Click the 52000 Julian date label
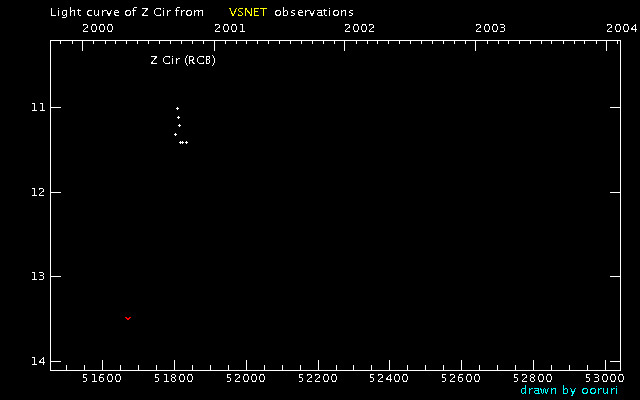This screenshot has width=640, height=400. click(x=246, y=378)
